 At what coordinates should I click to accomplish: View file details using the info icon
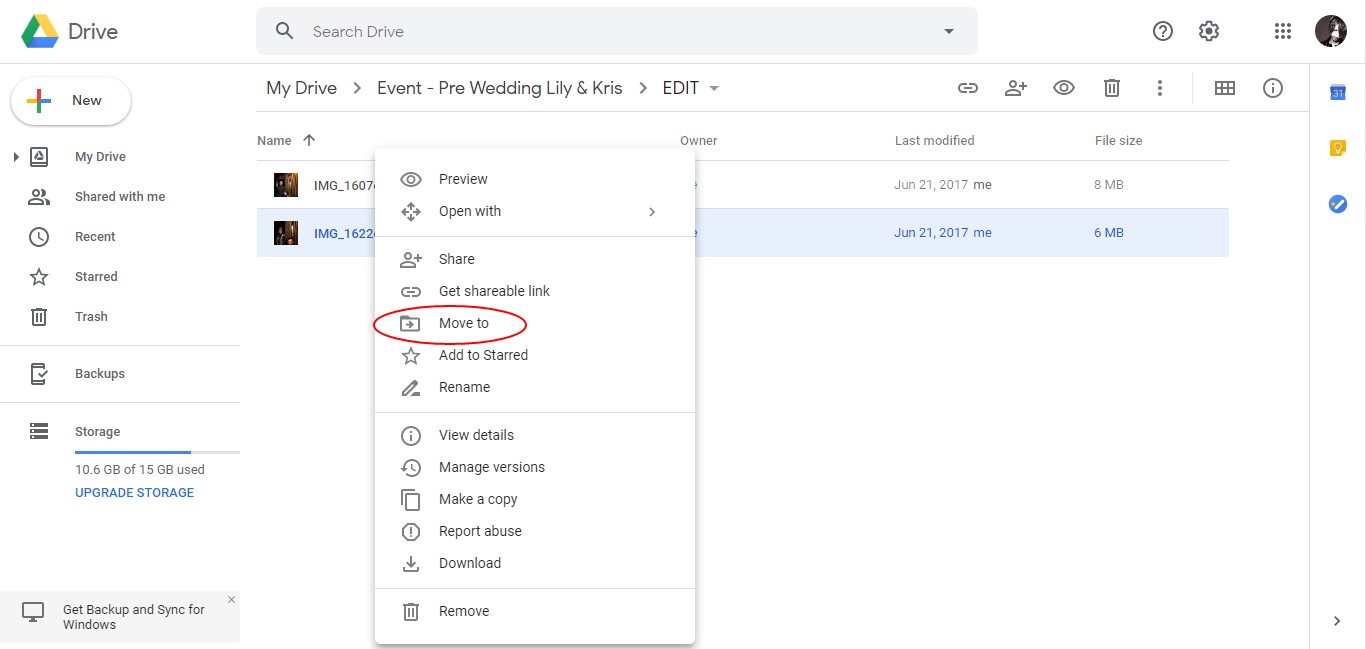coord(1272,88)
